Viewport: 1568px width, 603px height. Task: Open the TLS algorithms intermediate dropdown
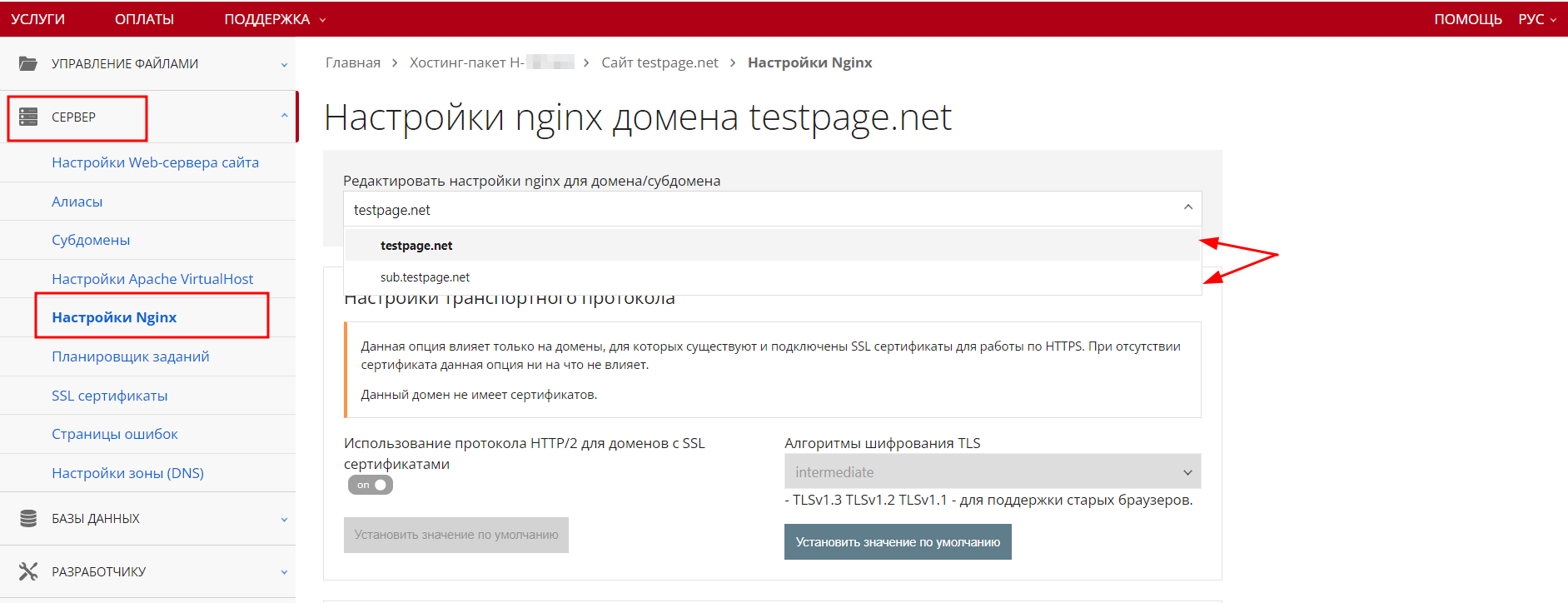pyautogui.click(x=993, y=471)
